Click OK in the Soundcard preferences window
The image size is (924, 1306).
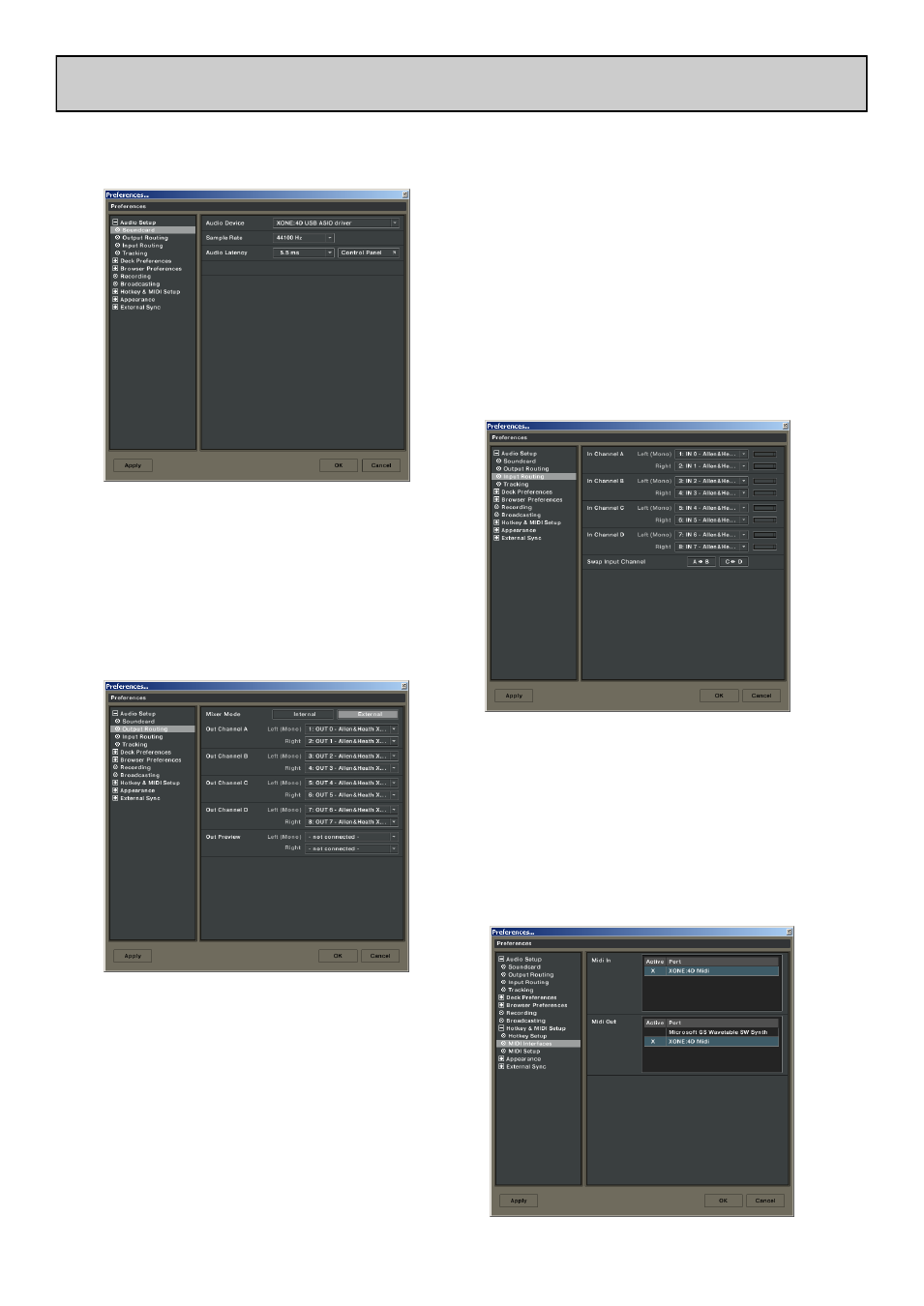tap(339, 465)
